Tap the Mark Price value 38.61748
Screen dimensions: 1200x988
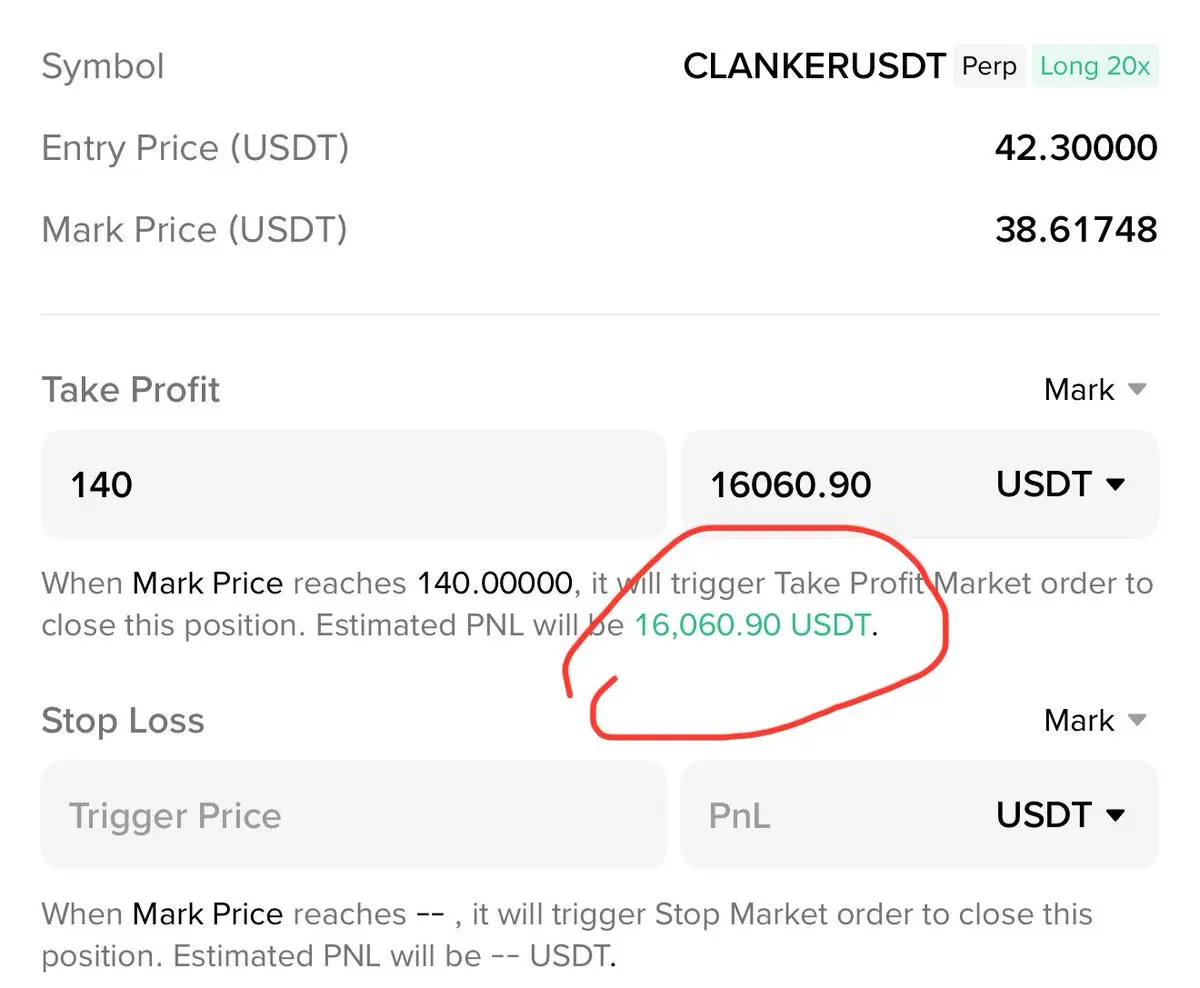[x=1076, y=230]
